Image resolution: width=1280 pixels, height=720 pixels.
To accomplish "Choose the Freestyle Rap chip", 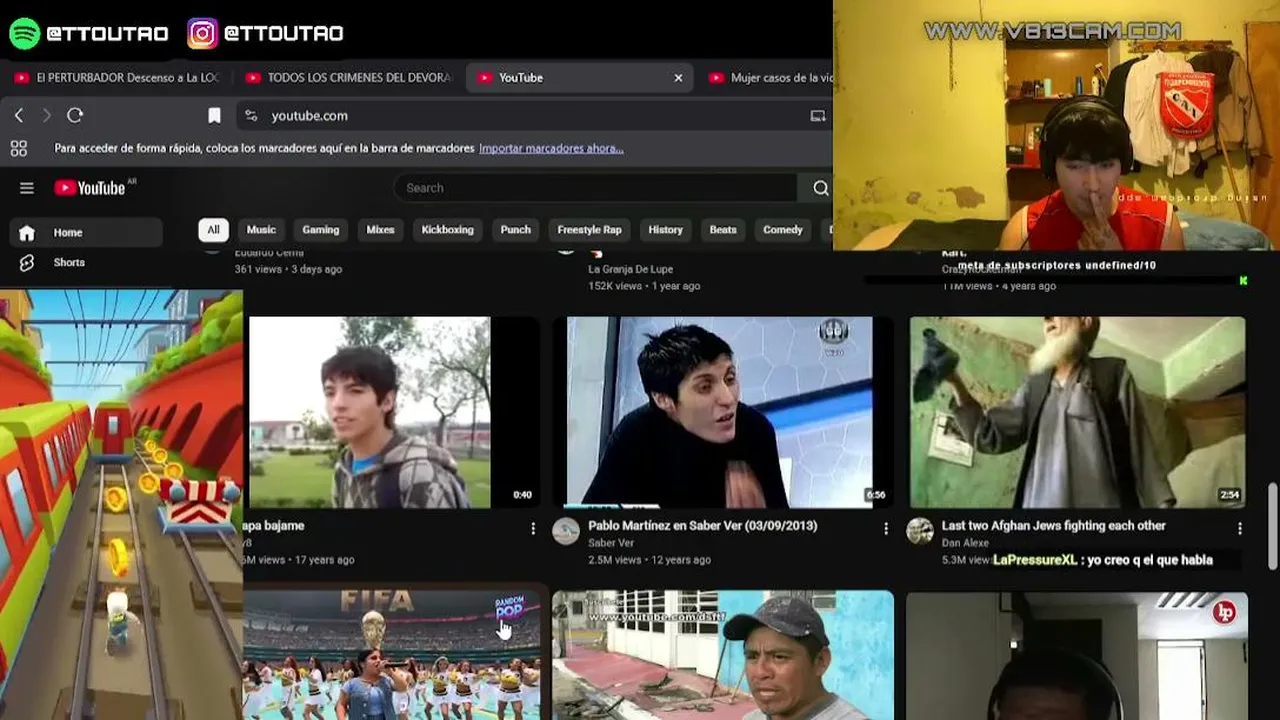I will pos(589,230).
